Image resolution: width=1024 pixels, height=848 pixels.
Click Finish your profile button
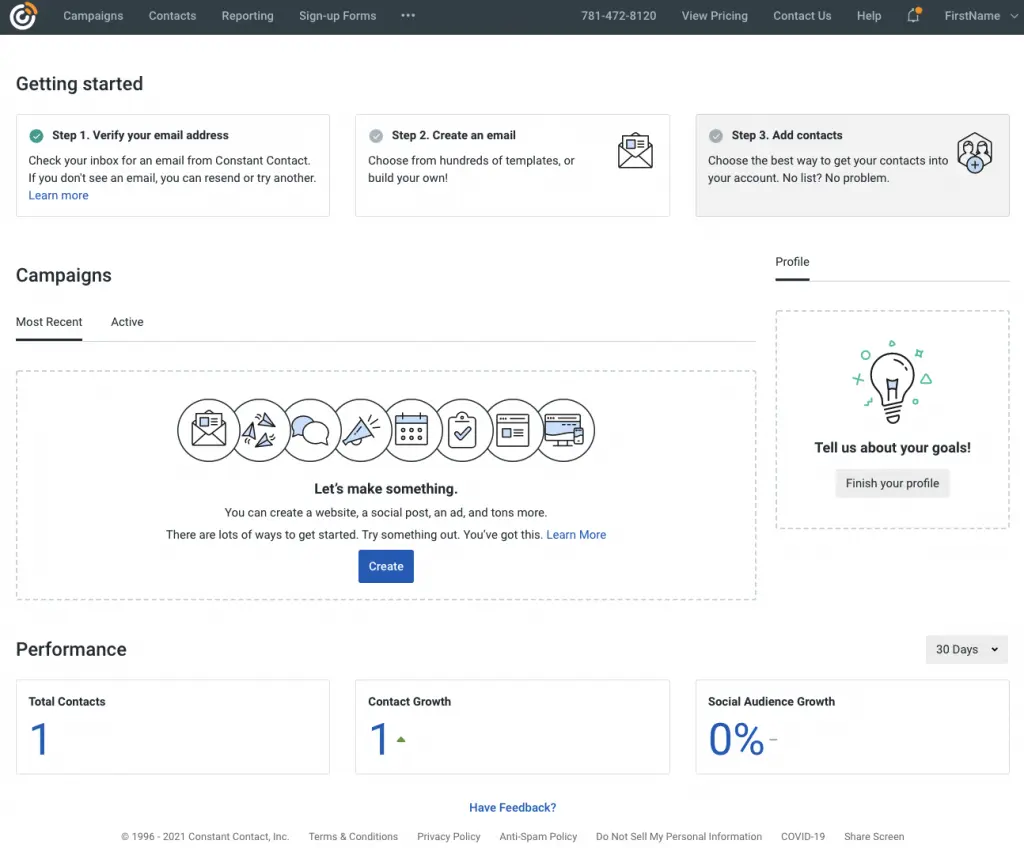point(892,483)
